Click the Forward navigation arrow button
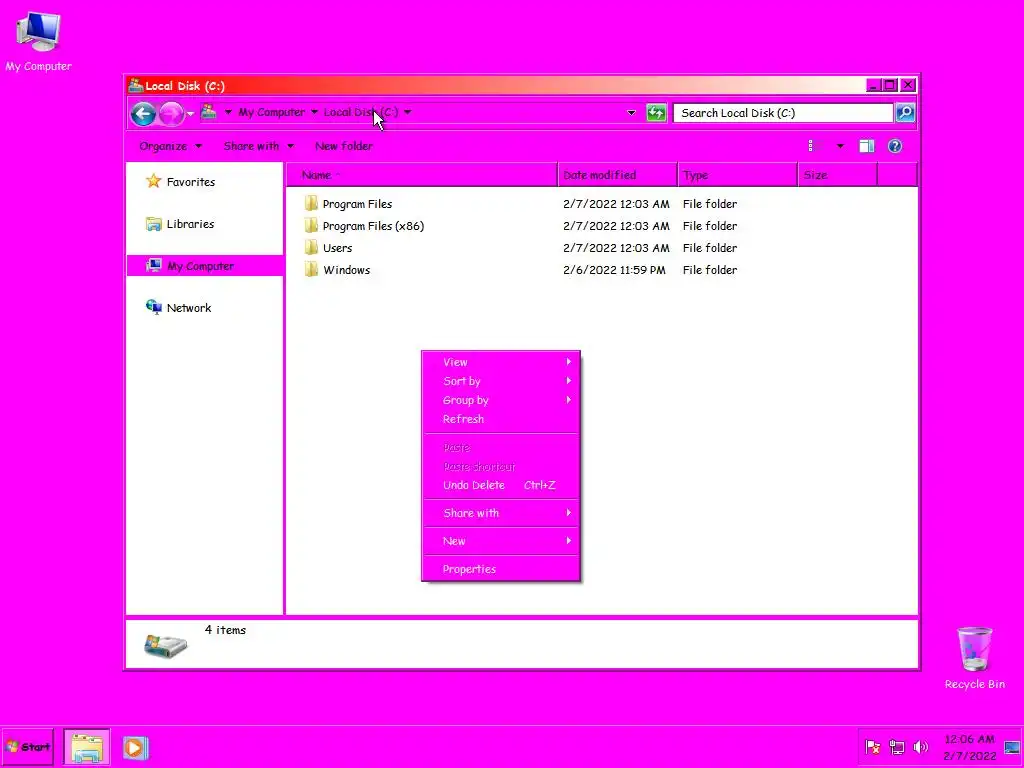The width and height of the screenshot is (1024, 768). point(171,114)
